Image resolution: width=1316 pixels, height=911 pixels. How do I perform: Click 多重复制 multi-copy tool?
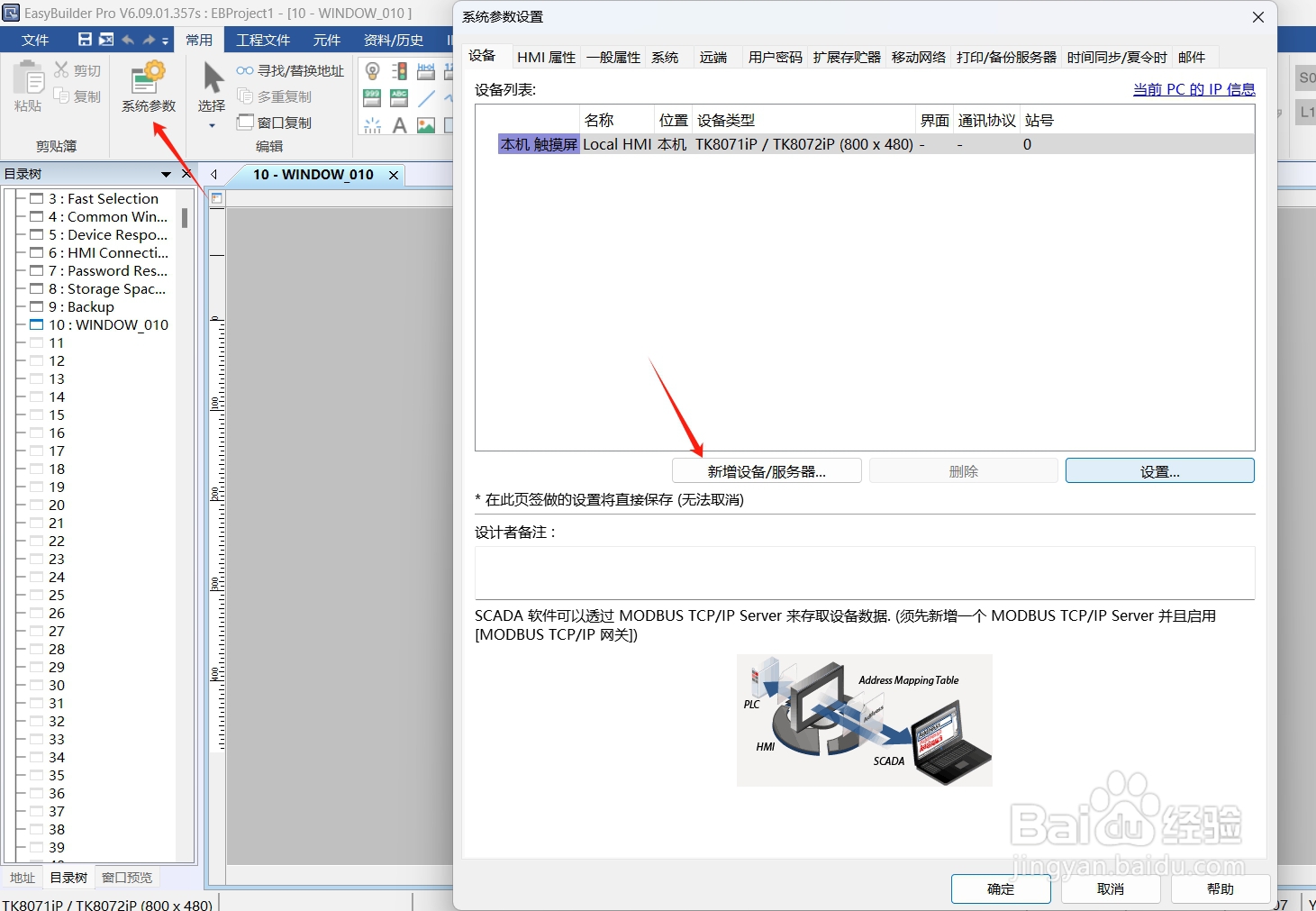[x=274, y=96]
